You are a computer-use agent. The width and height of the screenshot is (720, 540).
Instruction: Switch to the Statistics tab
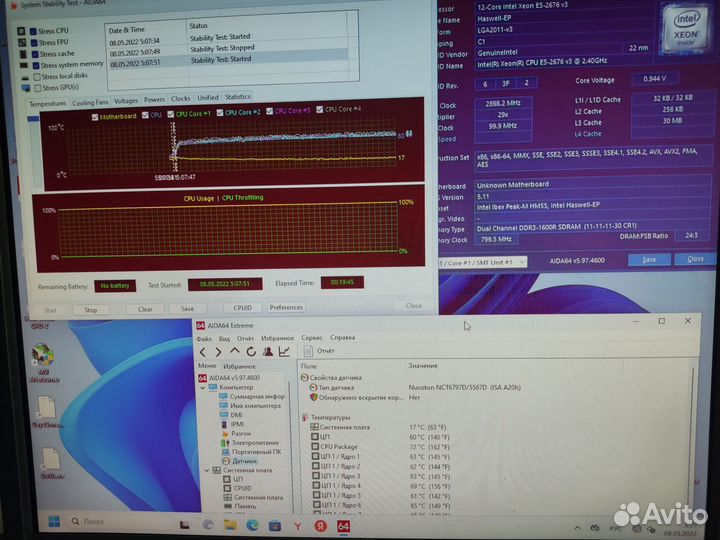click(237, 97)
